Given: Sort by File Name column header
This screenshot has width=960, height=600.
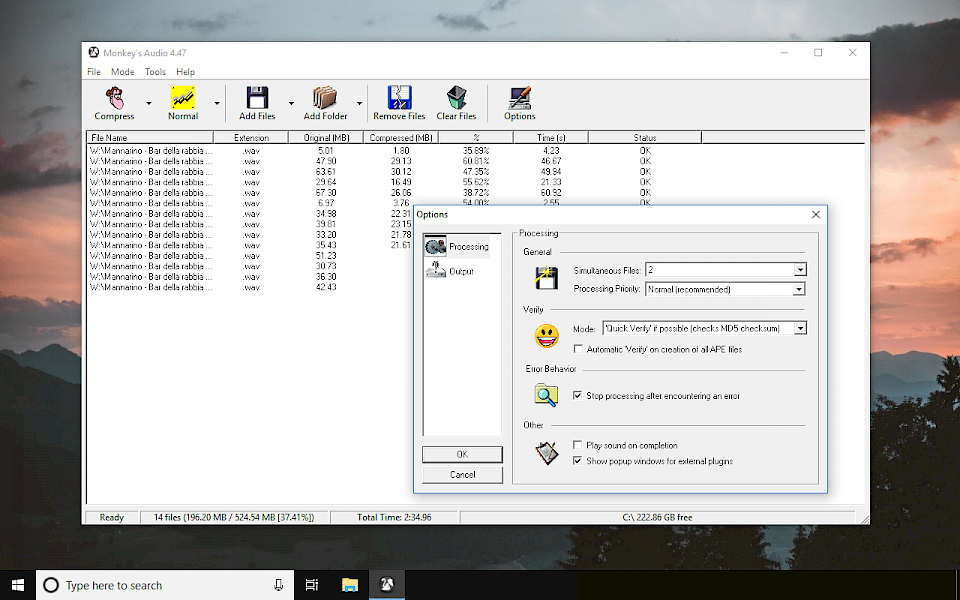Looking at the screenshot, I should pos(150,138).
